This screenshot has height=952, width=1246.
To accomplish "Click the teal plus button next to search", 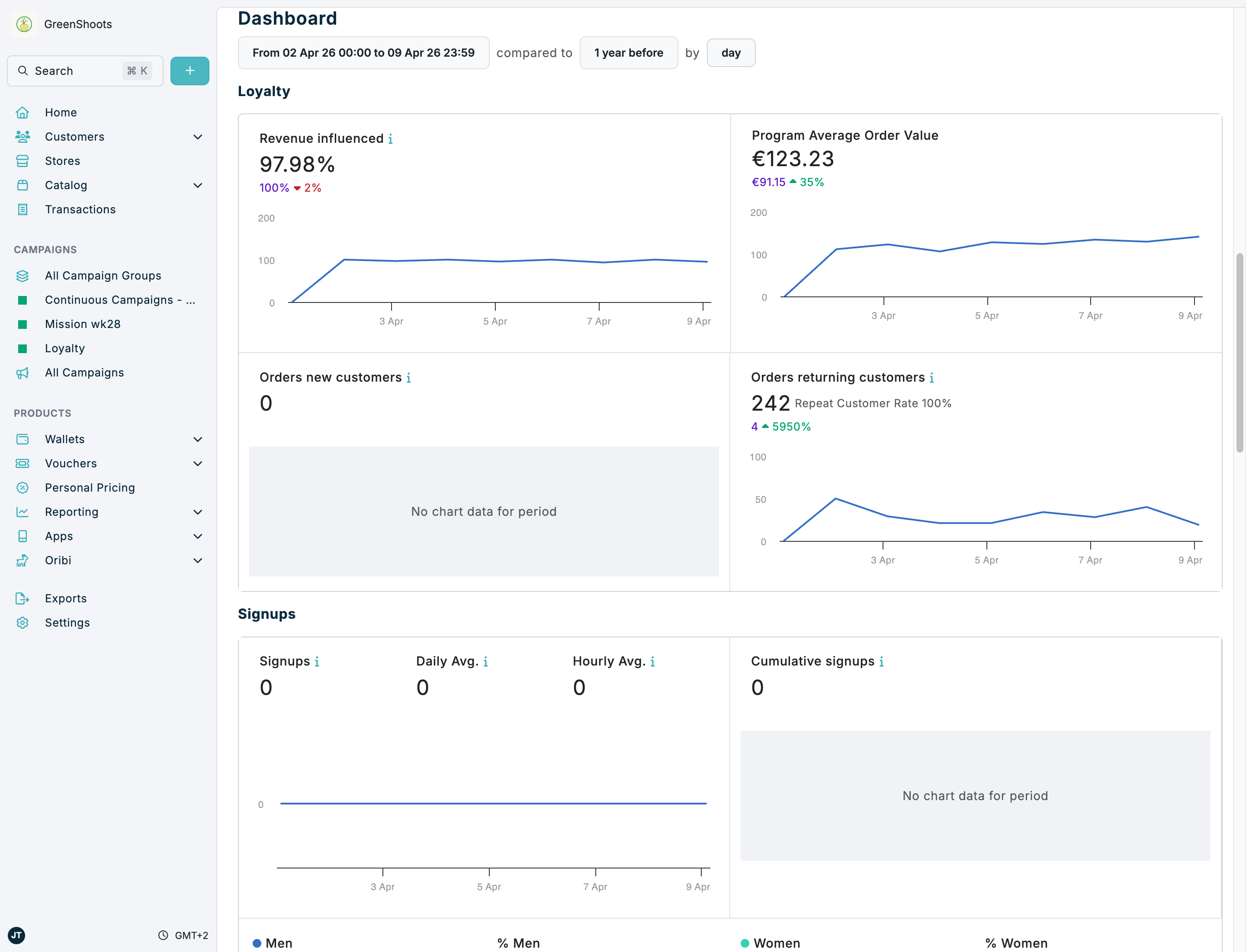I will [x=189, y=70].
